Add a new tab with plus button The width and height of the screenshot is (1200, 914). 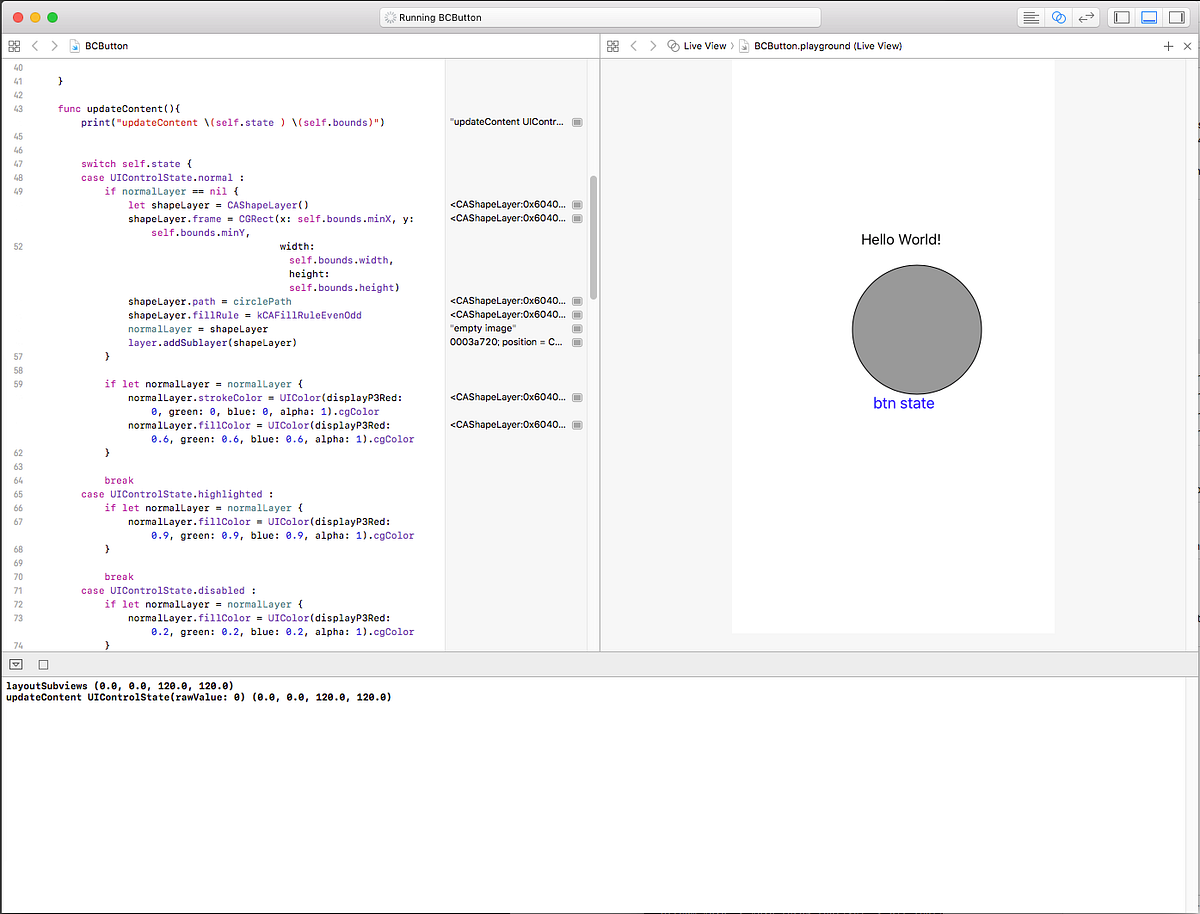[x=1168, y=46]
